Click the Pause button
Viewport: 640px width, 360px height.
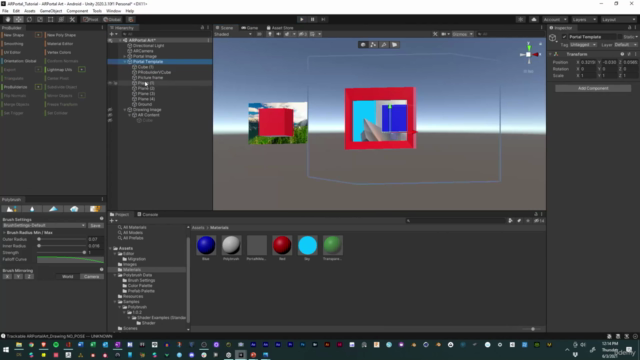click(312, 20)
